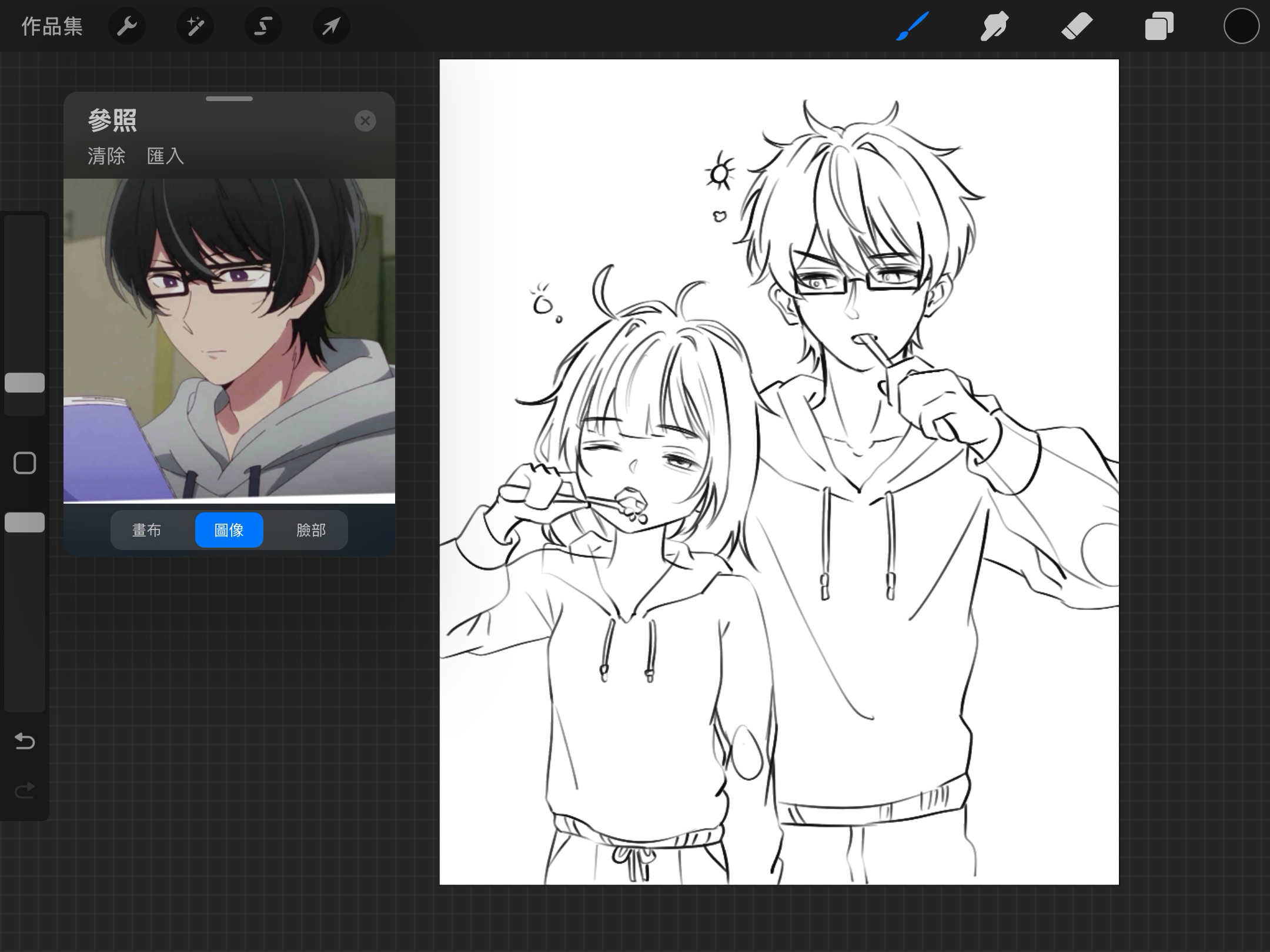This screenshot has width=1270, height=952.
Task: Click the anime reference image
Action: coord(229,341)
